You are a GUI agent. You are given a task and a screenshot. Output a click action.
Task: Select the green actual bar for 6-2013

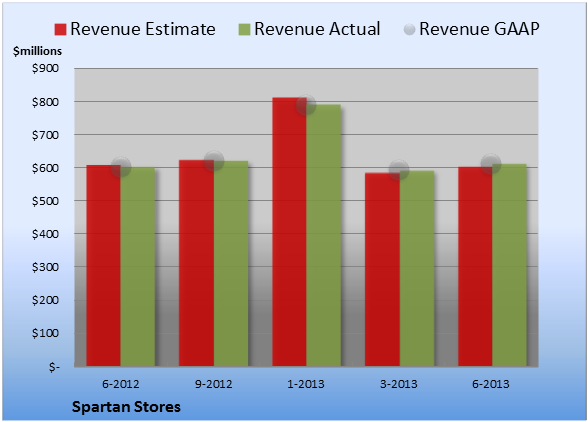click(x=509, y=265)
